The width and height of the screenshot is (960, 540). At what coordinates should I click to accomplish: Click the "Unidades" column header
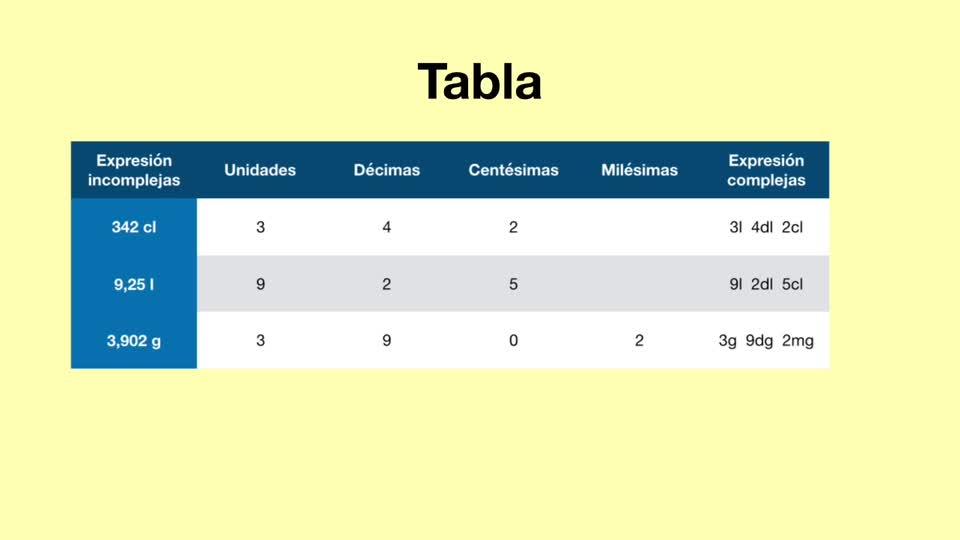click(260, 170)
